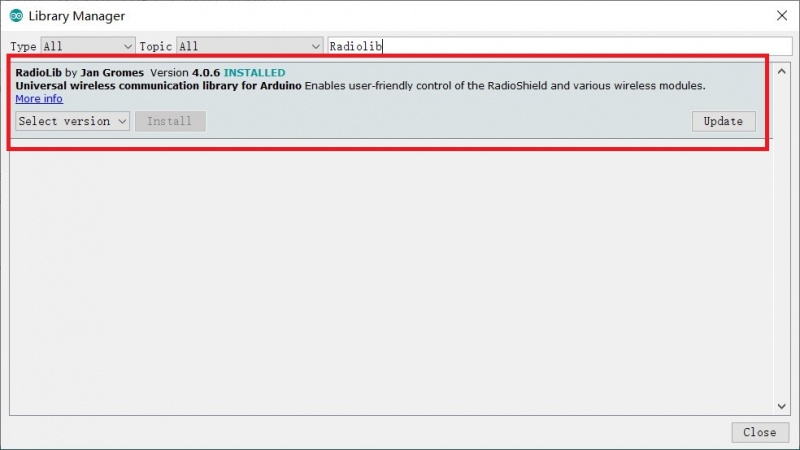Click the description "Universal wireless communication library for Arduino"

coord(158,86)
